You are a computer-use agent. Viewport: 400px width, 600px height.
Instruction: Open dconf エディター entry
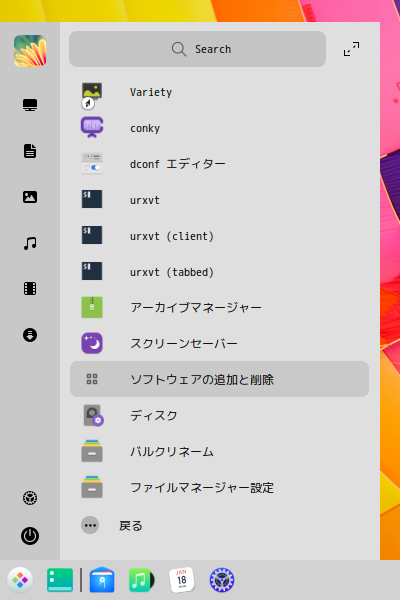219,164
